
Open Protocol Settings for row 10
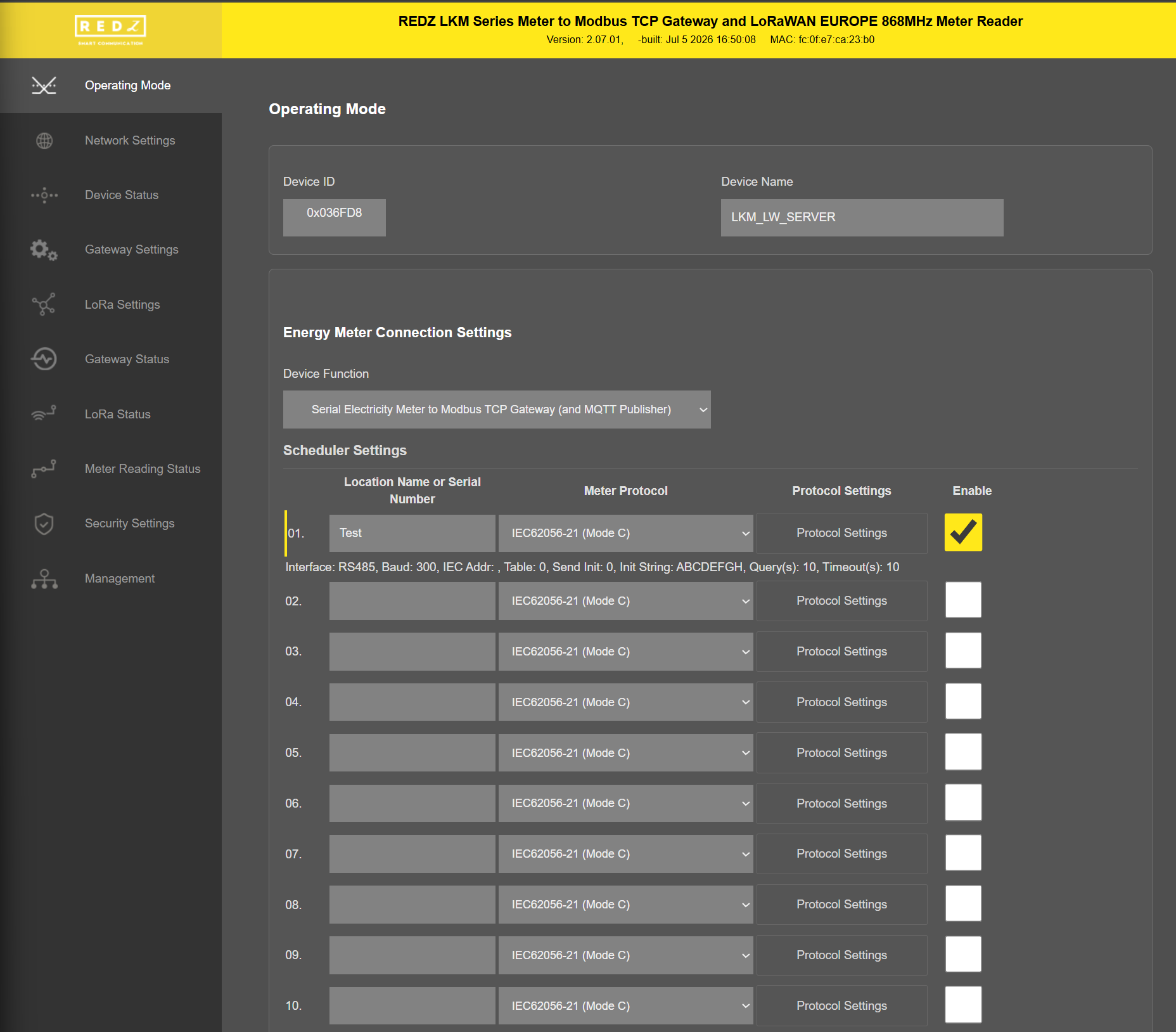(842, 1006)
